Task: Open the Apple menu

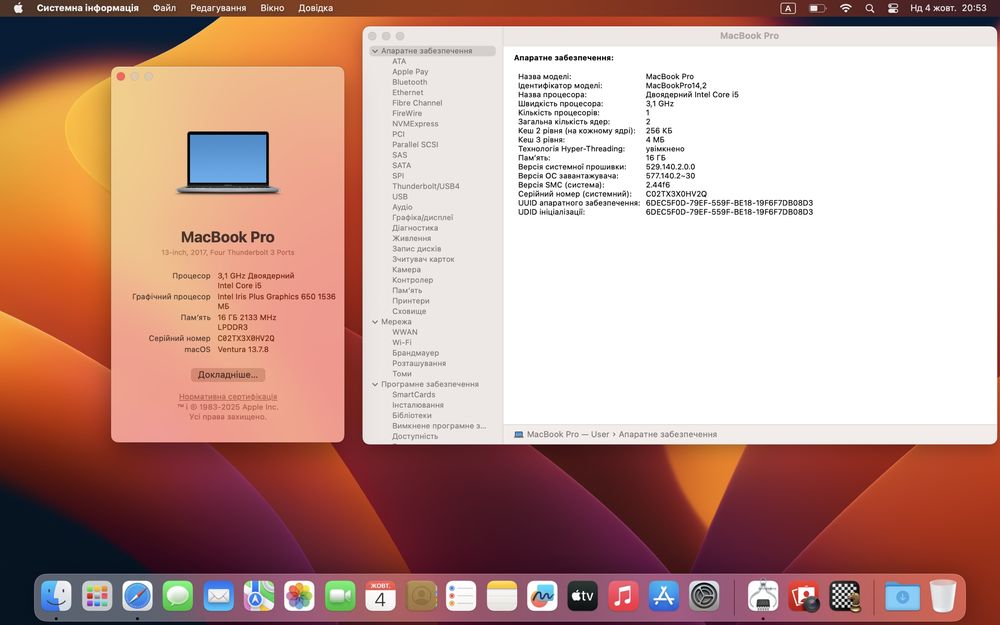Action: (18, 8)
